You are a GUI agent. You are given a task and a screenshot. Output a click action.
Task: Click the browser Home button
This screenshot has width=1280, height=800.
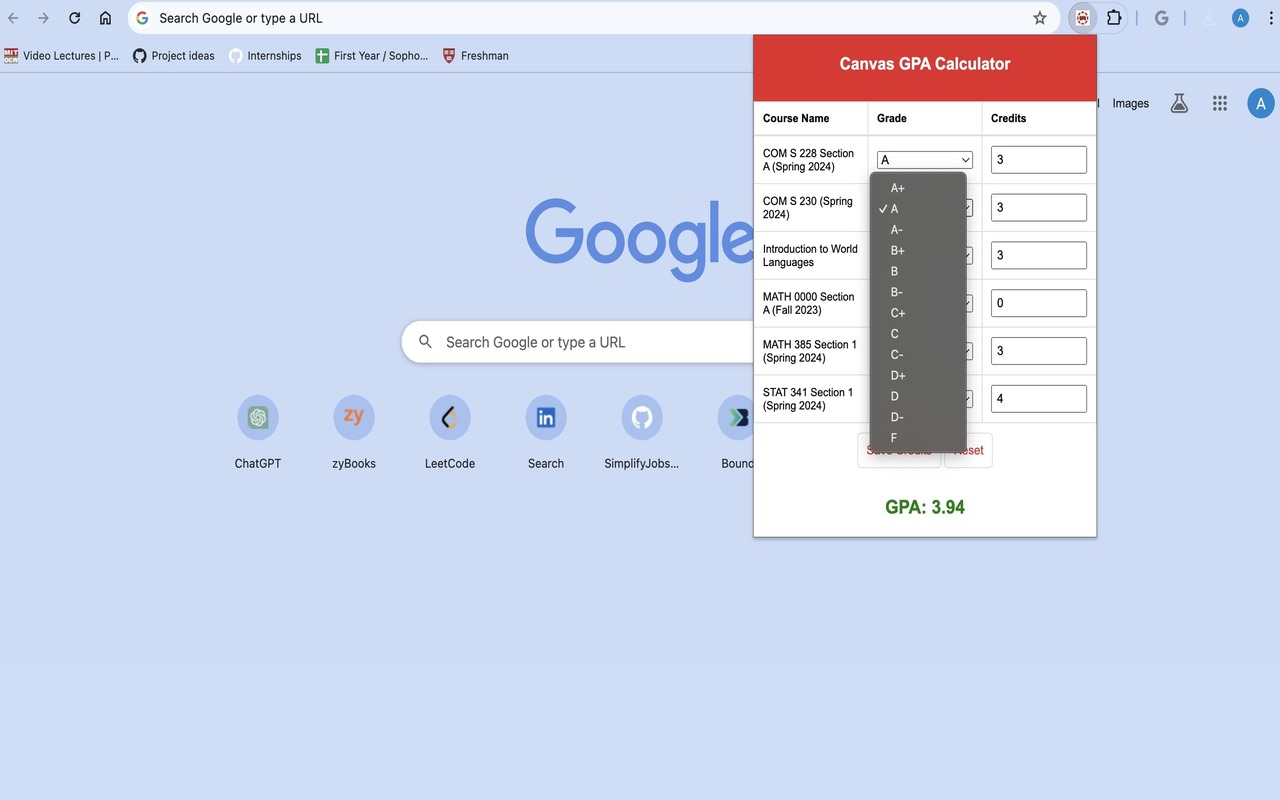(105, 17)
